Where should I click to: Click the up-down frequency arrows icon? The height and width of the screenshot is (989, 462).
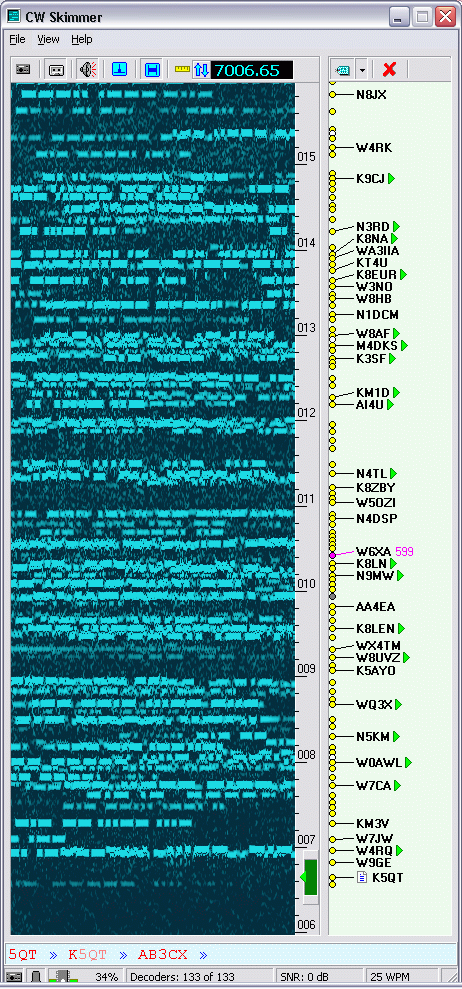click(x=201, y=69)
